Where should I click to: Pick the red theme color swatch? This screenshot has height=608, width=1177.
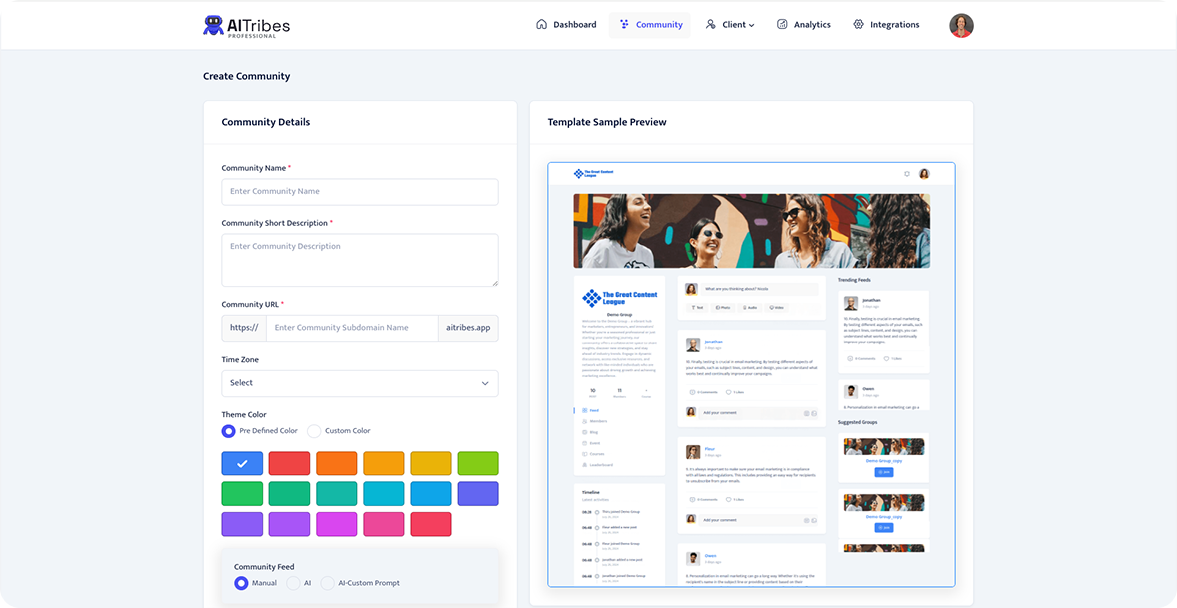click(x=289, y=464)
